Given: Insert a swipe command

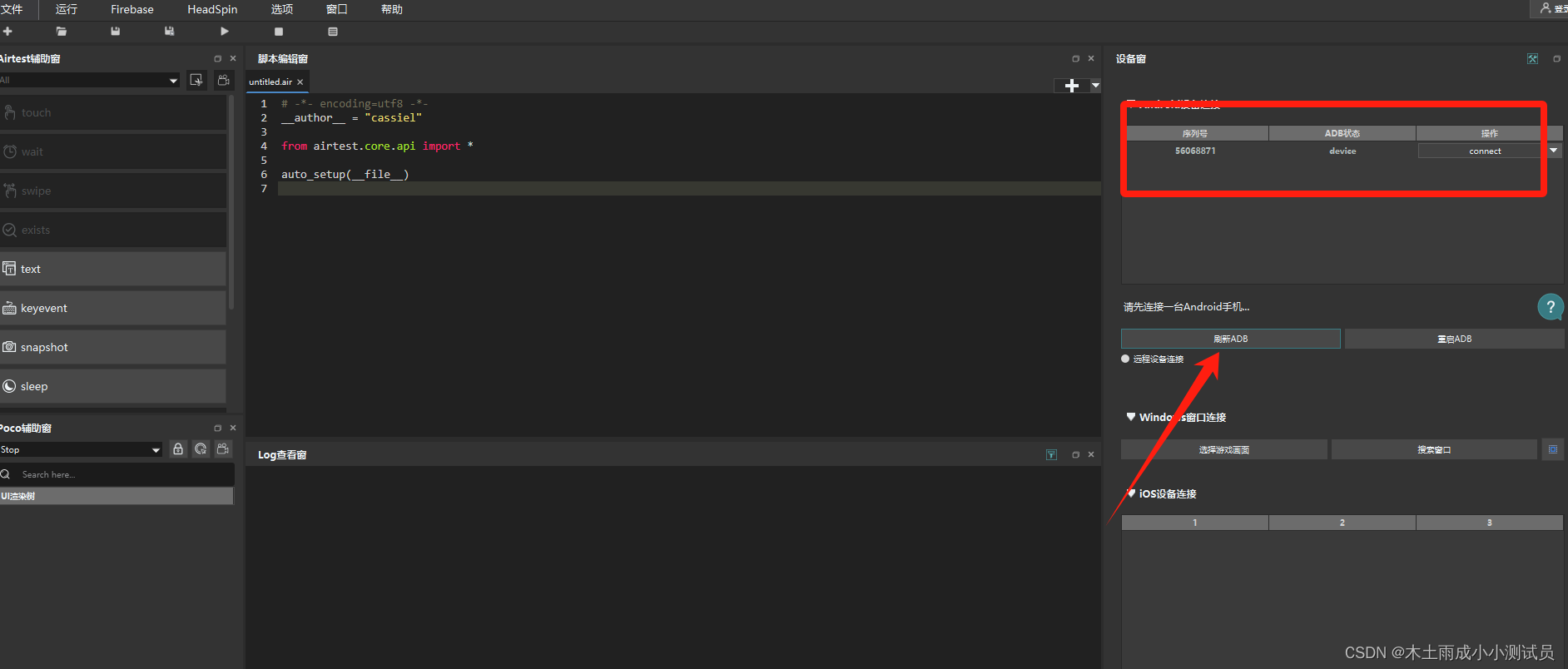Looking at the screenshot, I should tap(112, 191).
